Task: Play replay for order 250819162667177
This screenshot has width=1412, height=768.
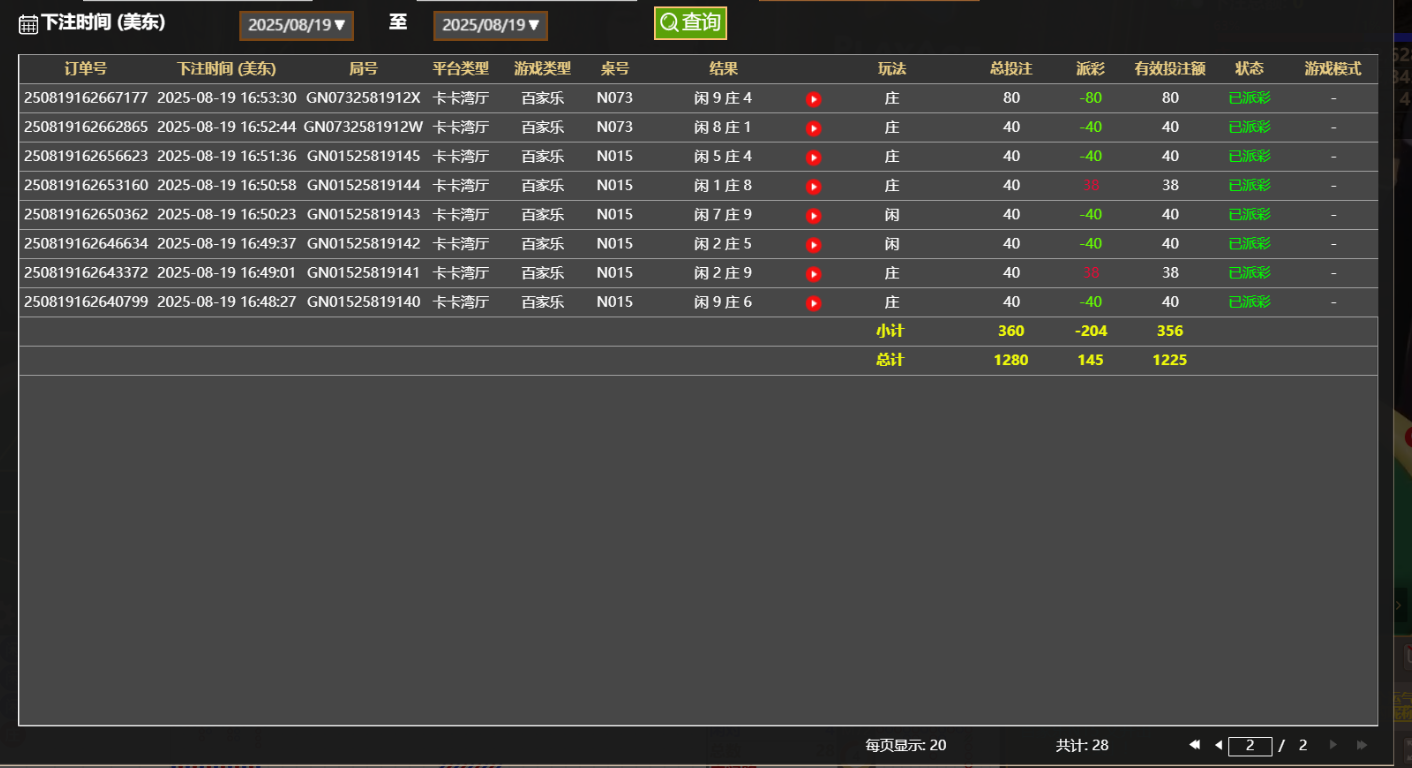Action: coord(813,99)
